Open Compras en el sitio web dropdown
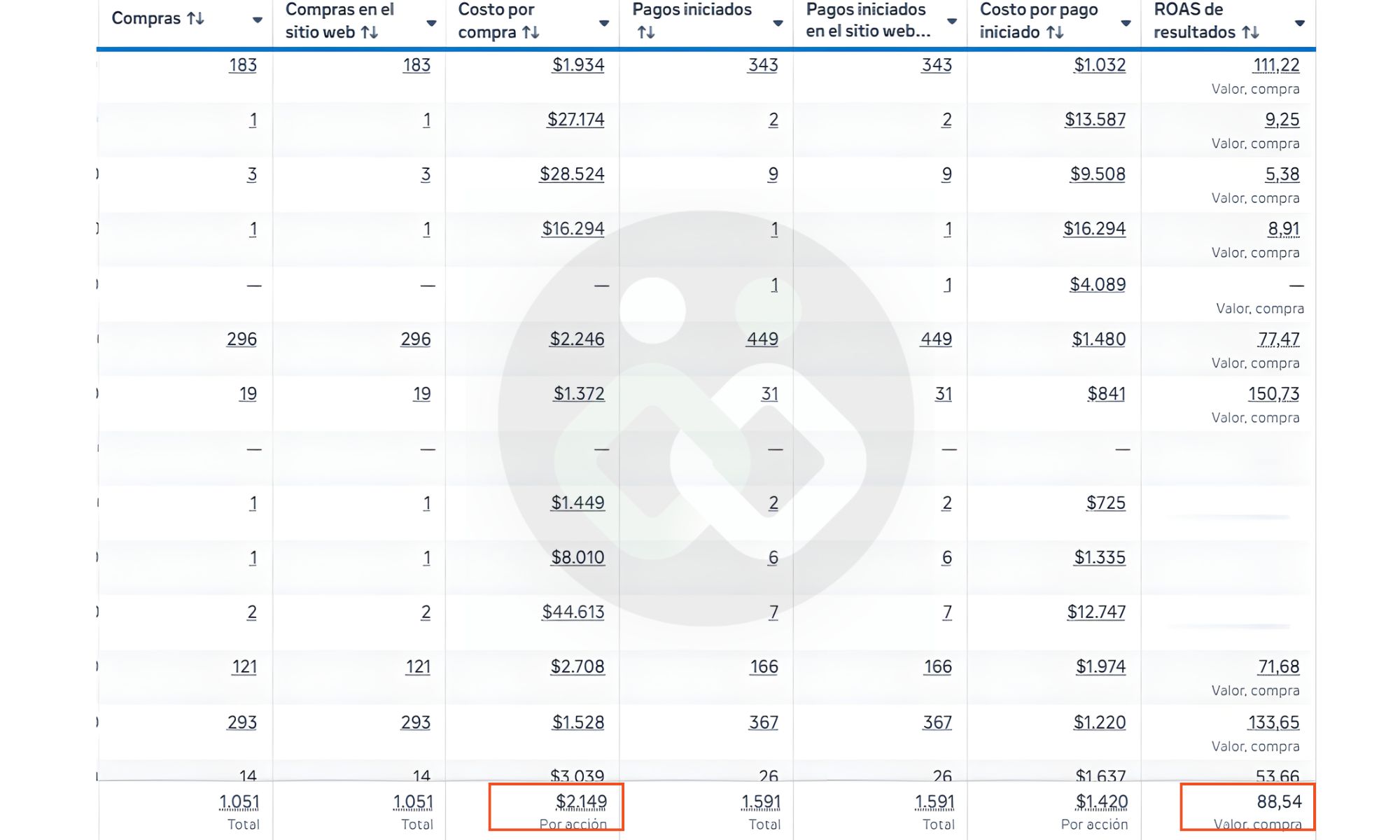The image size is (1400, 840). coord(431,23)
